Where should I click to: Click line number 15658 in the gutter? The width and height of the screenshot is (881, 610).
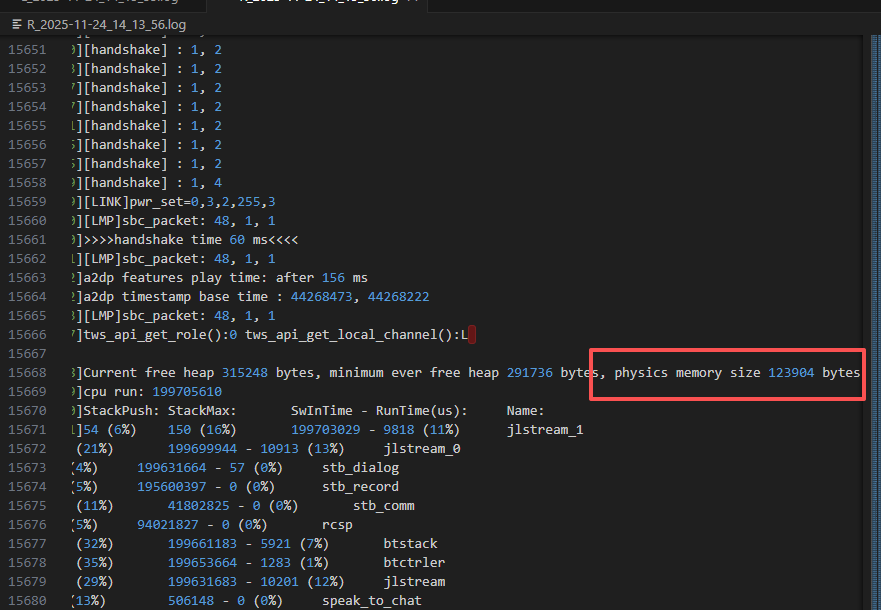27,183
